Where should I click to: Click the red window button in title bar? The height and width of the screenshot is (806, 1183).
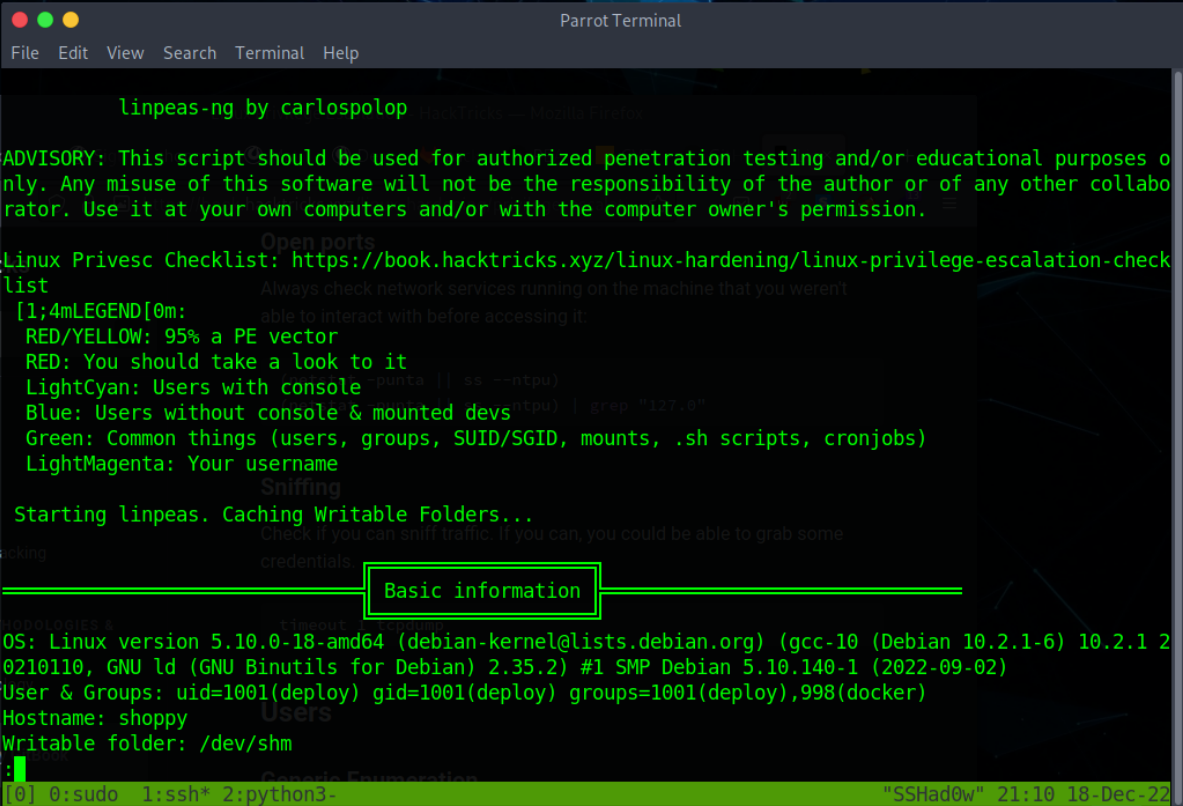pos(19,20)
